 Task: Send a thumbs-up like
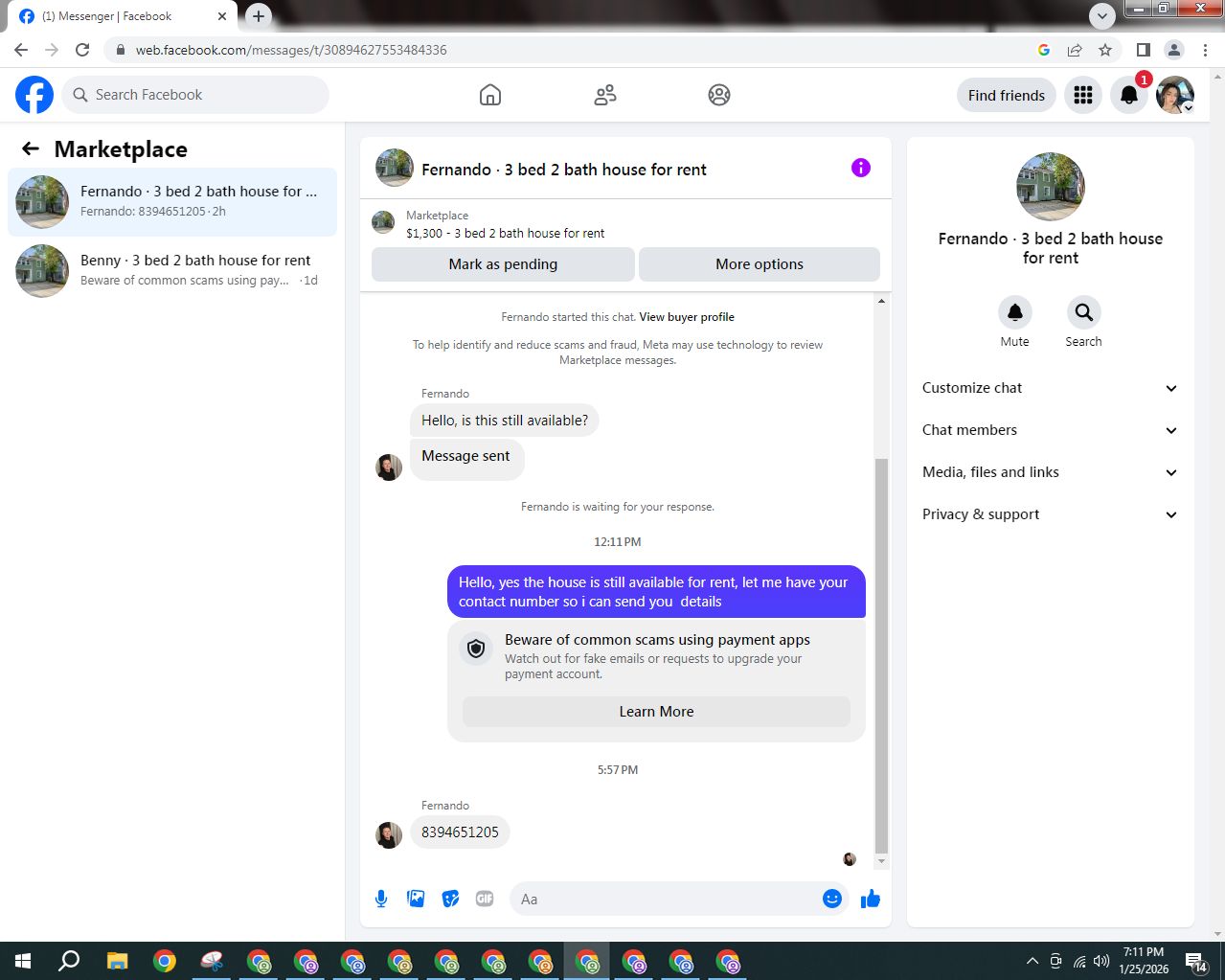pyautogui.click(x=871, y=899)
